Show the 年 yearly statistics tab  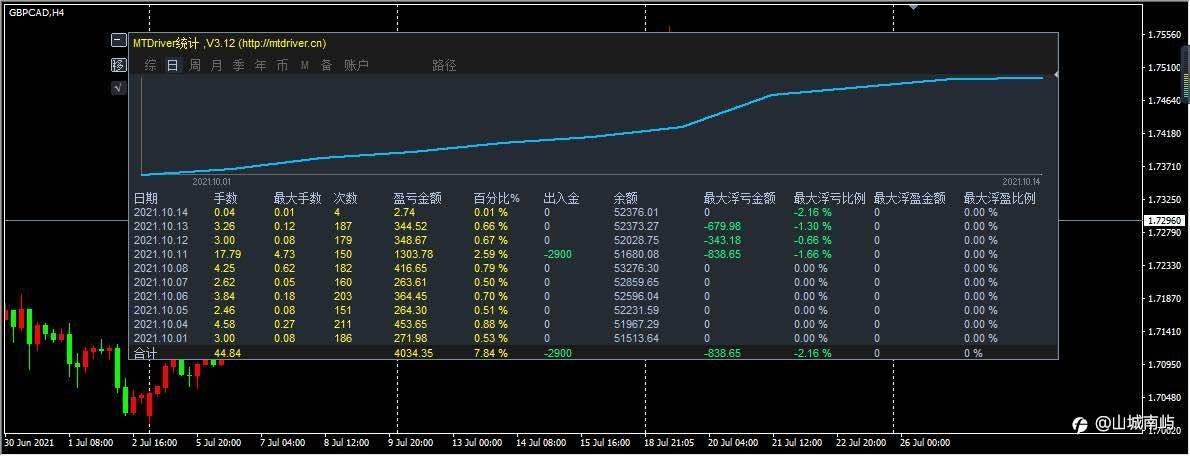coord(260,66)
